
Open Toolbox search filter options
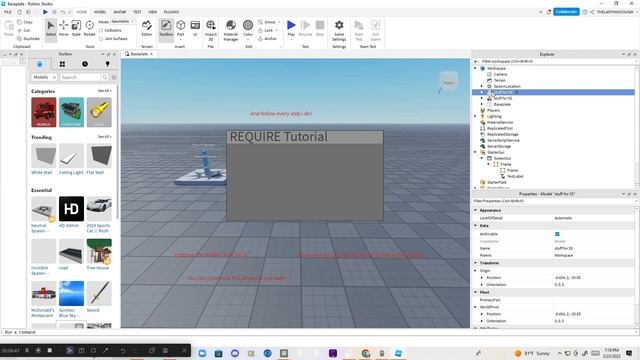pyautogui.click(x=114, y=77)
